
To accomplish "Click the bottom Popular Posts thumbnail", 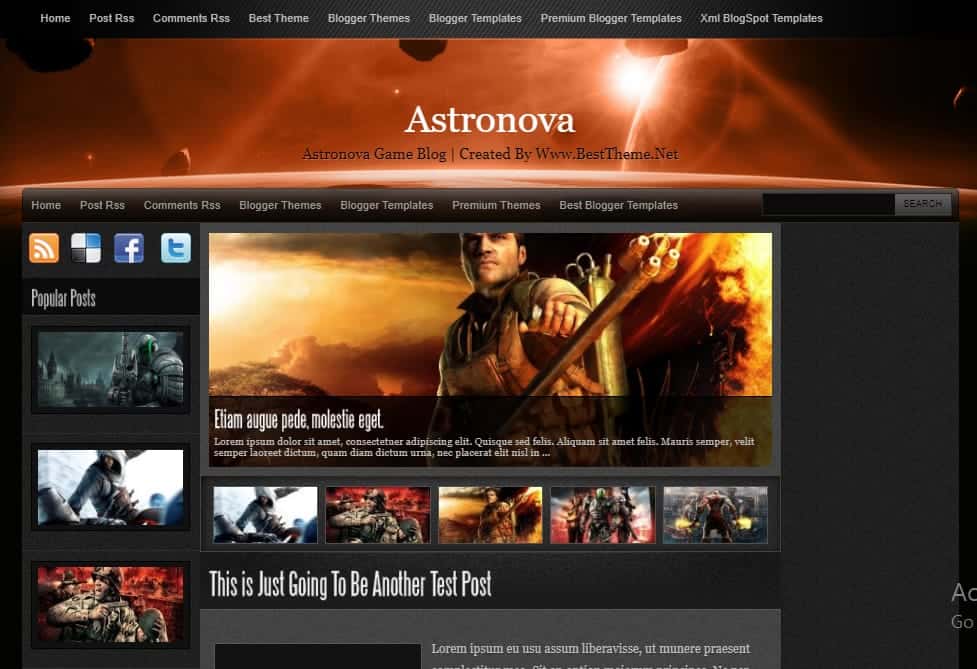I will coord(110,604).
